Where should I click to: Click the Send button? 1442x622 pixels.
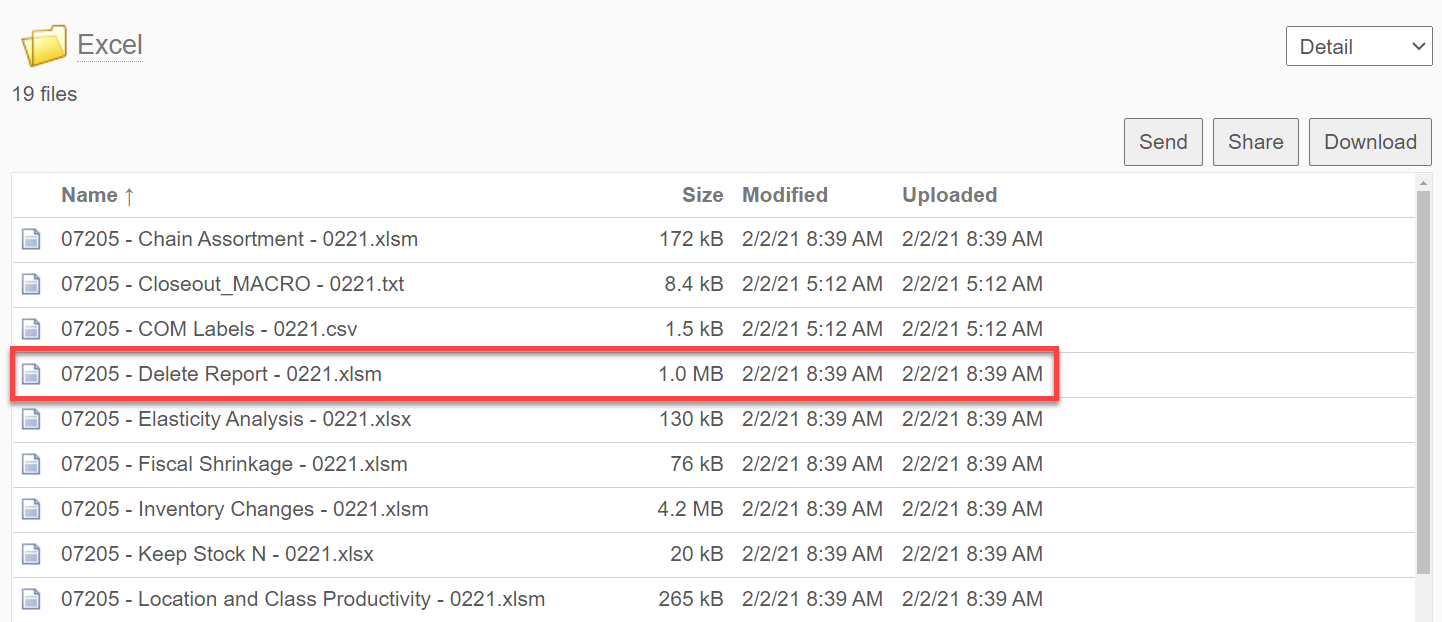click(x=1163, y=141)
